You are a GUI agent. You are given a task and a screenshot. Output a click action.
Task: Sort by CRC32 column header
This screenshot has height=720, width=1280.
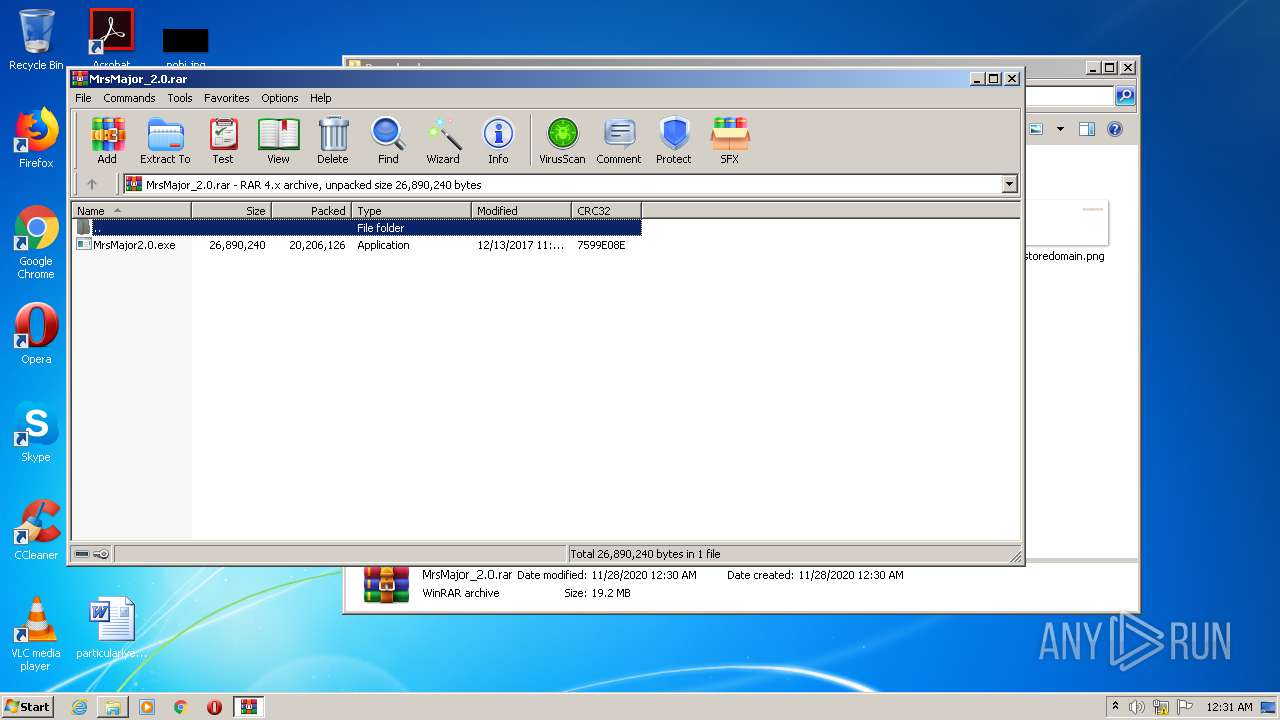[606, 210]
